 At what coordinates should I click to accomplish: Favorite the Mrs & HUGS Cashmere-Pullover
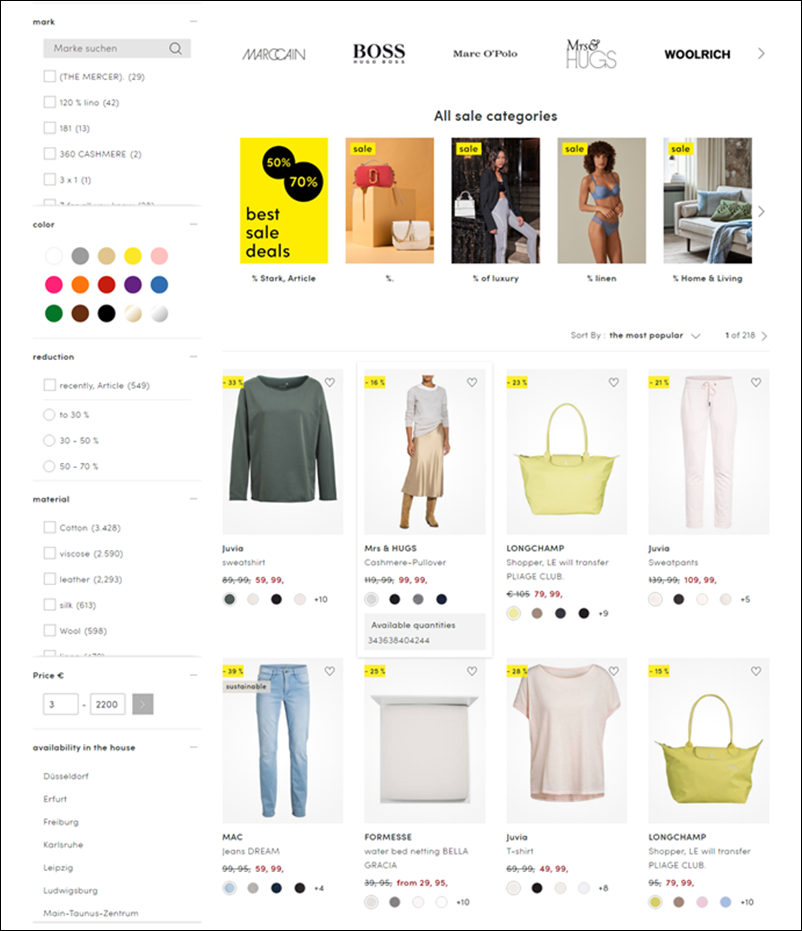click(472, 382)
